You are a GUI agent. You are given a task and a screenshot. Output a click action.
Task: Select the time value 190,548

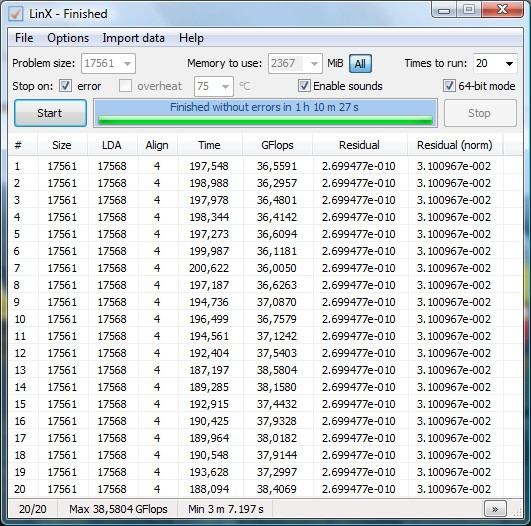209,455
